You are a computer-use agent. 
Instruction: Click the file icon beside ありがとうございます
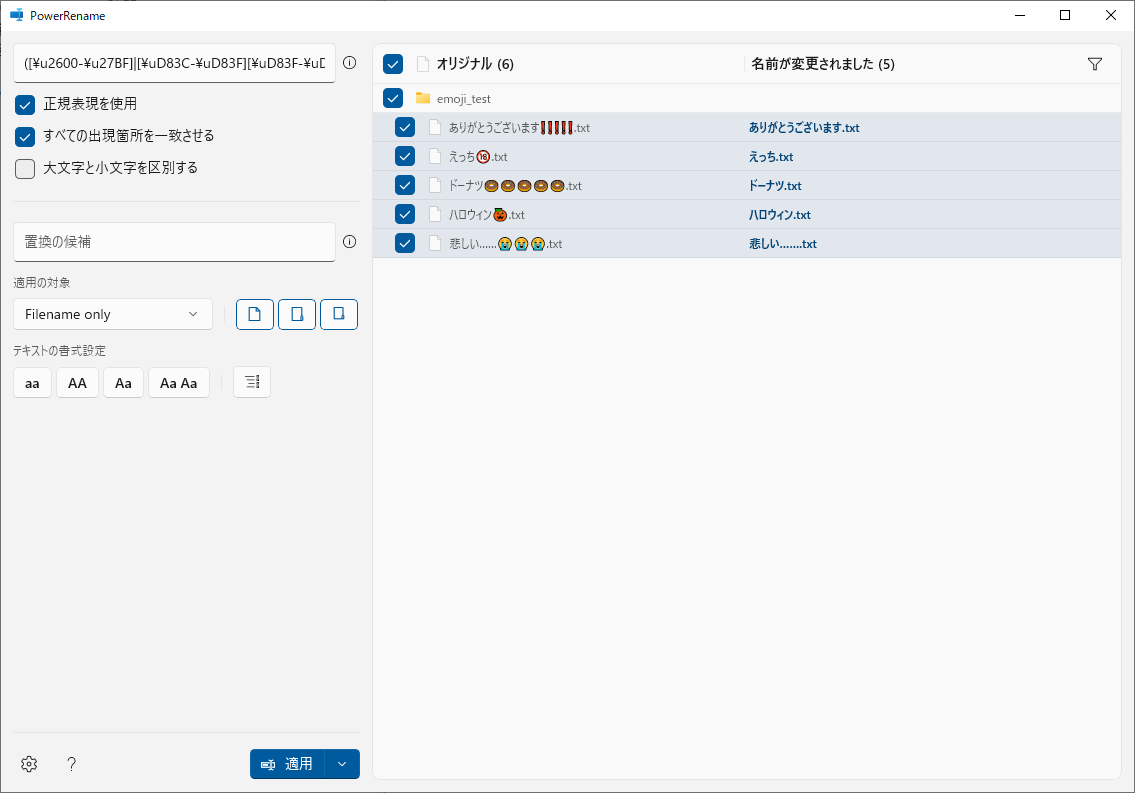(x=435, y=127)
